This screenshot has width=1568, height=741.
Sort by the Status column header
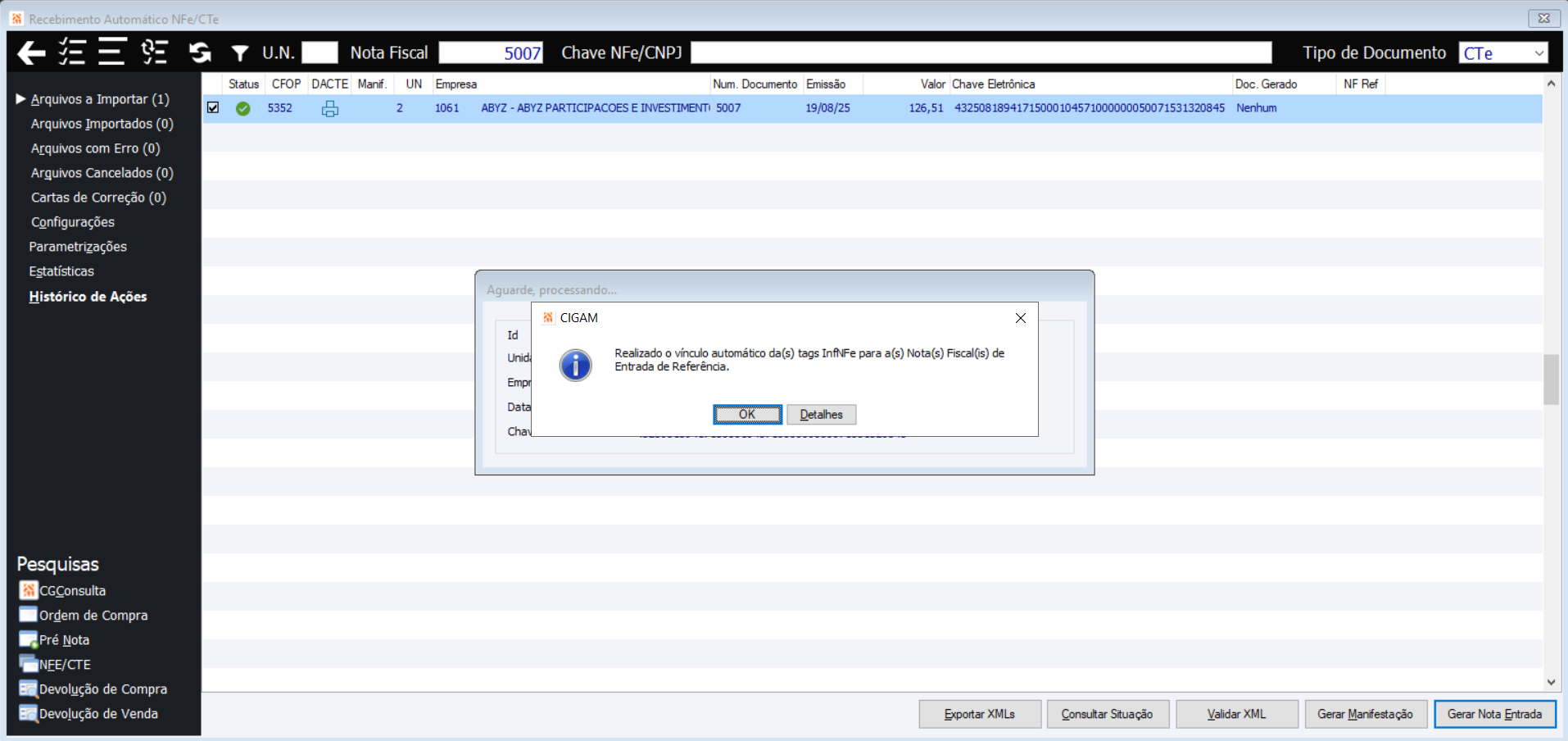tap(244, 84)
